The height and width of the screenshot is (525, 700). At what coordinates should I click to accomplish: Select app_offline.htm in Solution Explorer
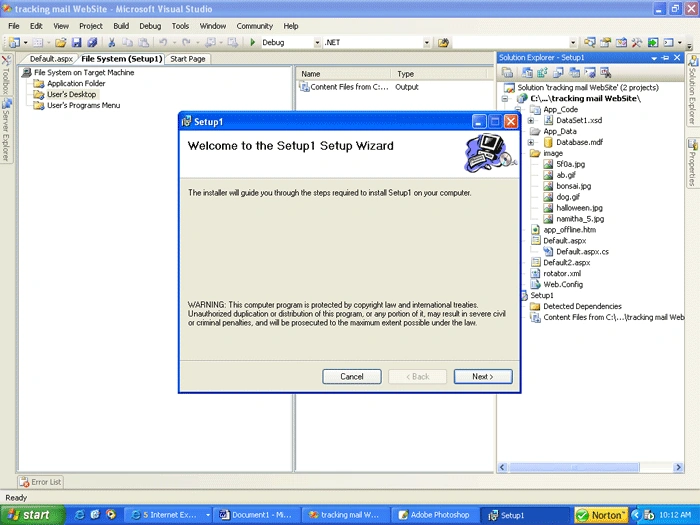click(569, 230)
